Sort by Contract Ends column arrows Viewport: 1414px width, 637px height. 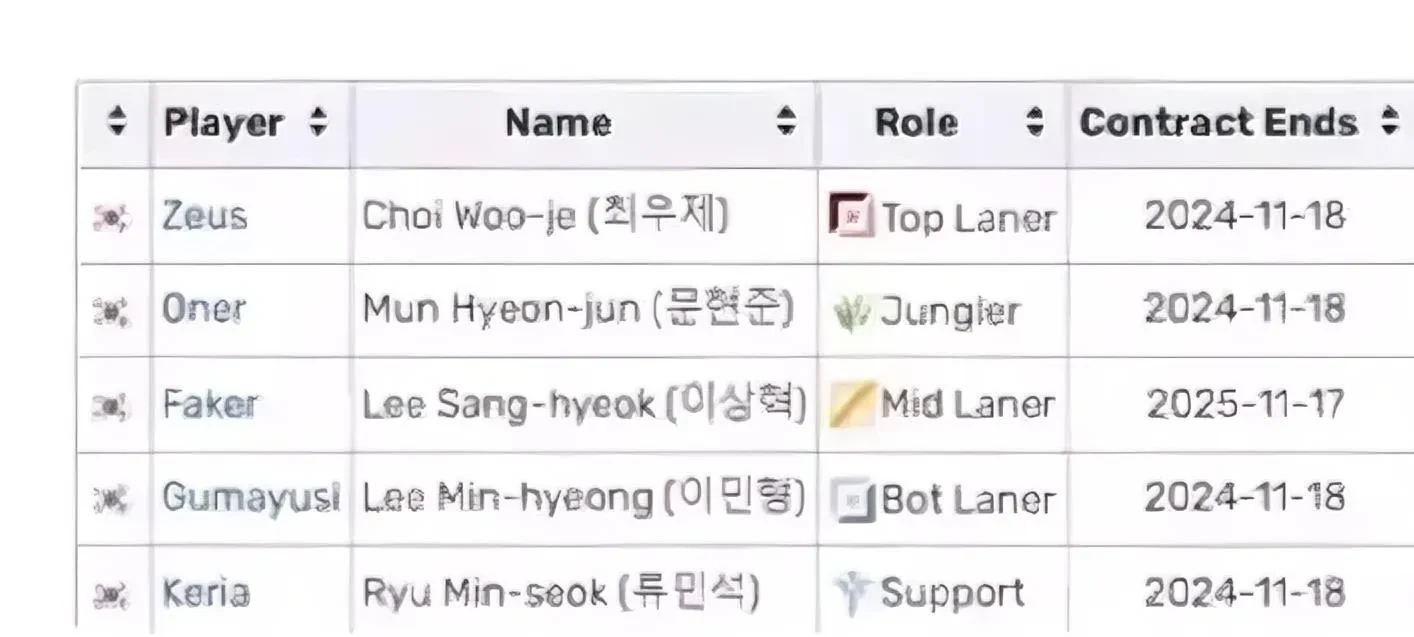[1389, 122]
